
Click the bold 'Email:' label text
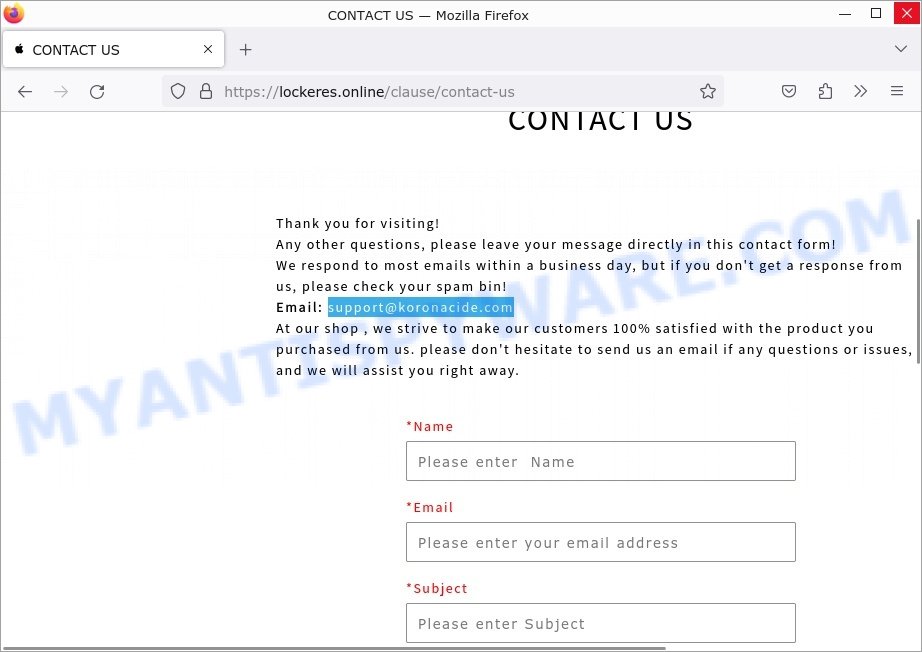coord(299,307)
